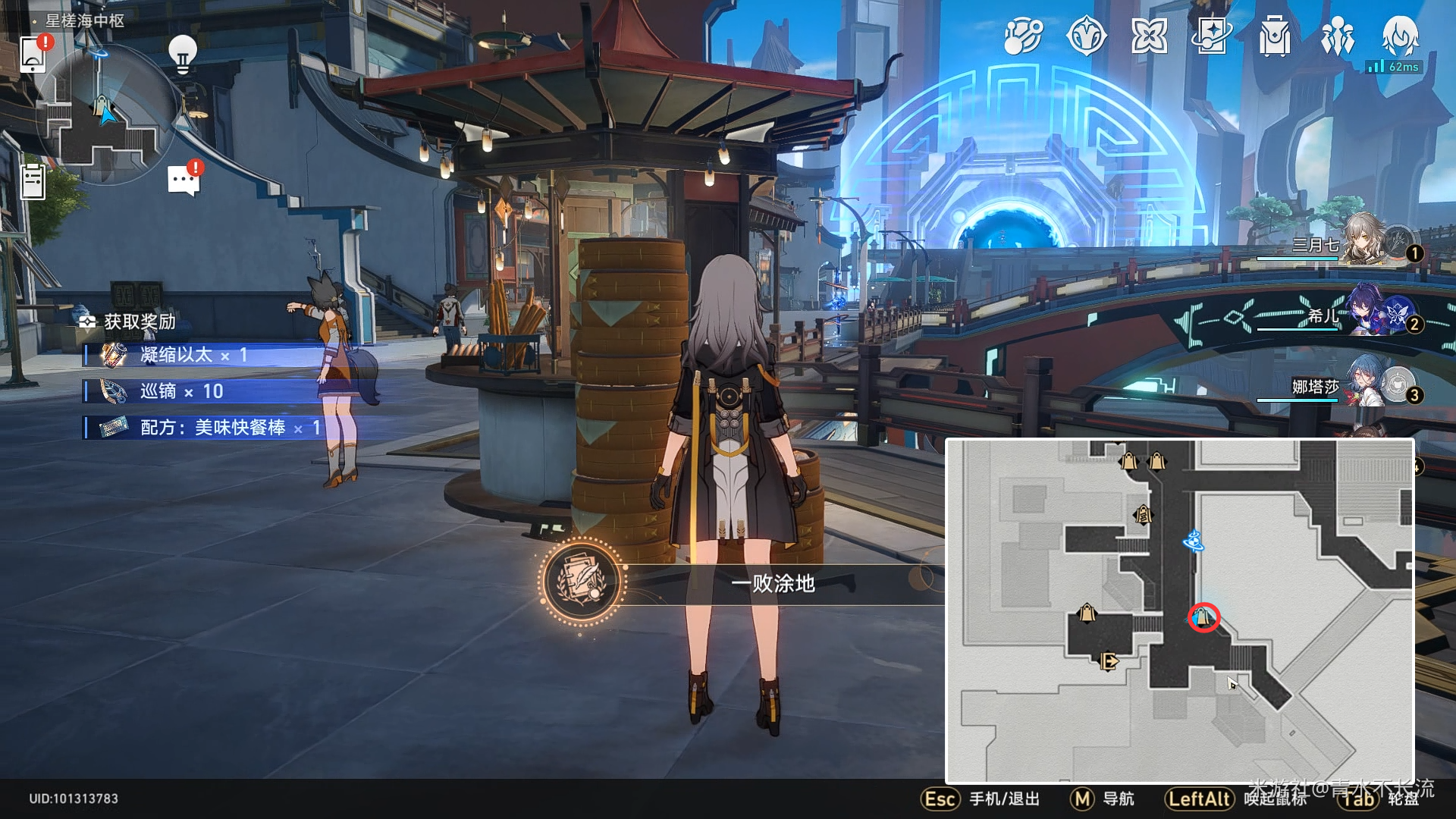Viewport: 1456px width, 819px height.
Task: Click the exit arrow marker on map
Action: pyautogui.click(x=1109, y=661)
